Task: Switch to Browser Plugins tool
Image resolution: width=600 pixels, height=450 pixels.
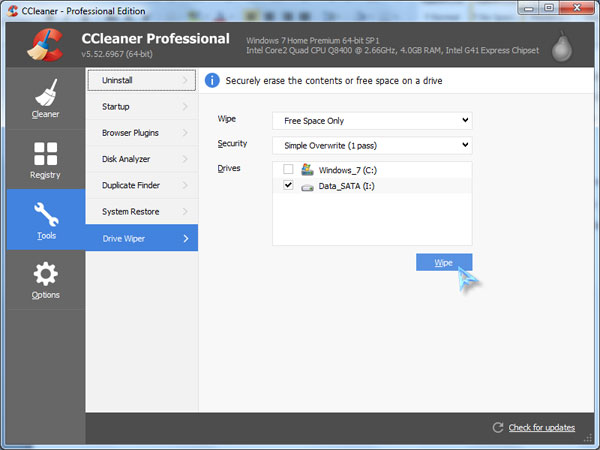Action: point(142,133)
